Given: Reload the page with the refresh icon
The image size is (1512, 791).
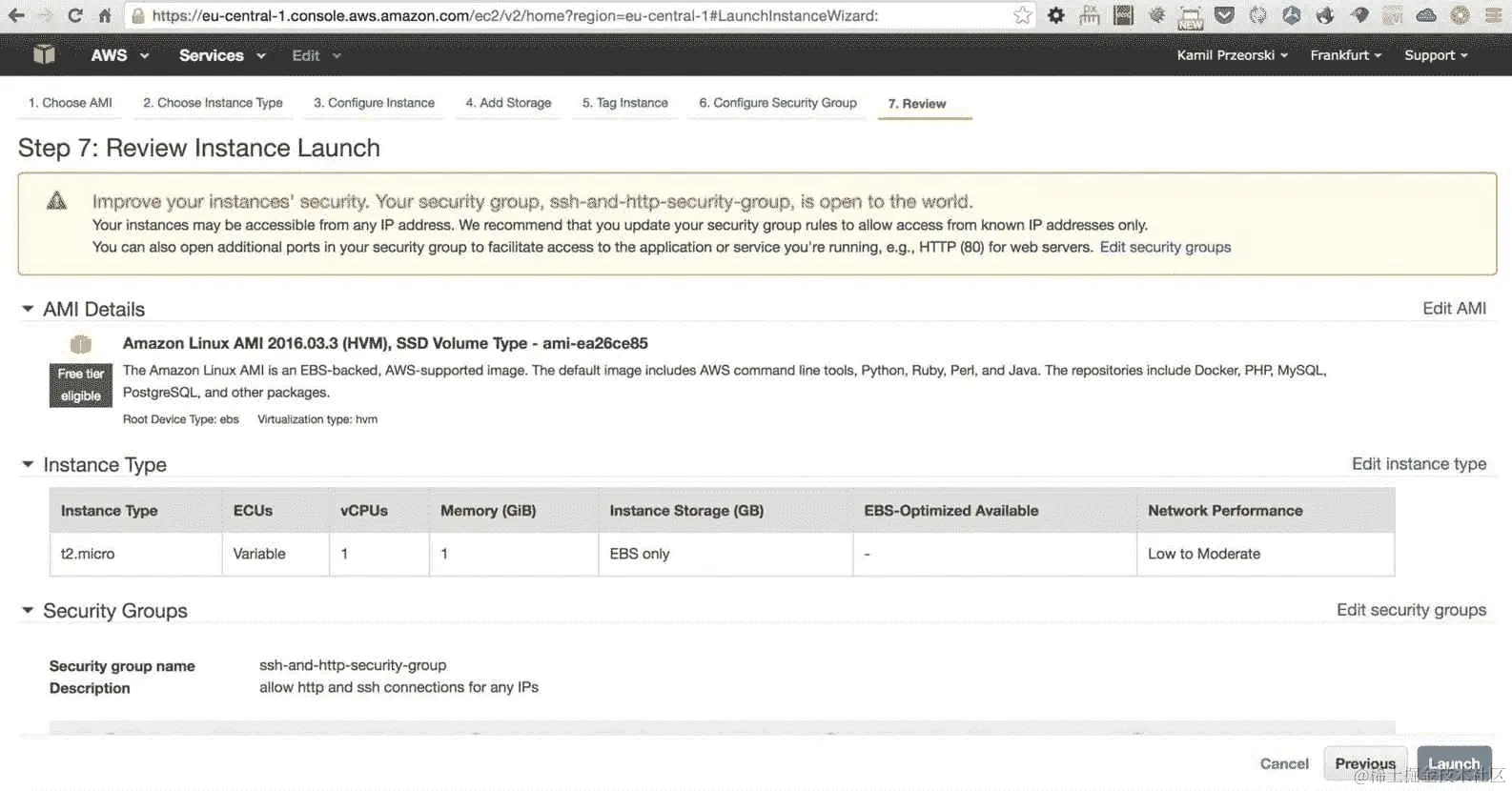Looking at the screenshot, I should (74, 15).
